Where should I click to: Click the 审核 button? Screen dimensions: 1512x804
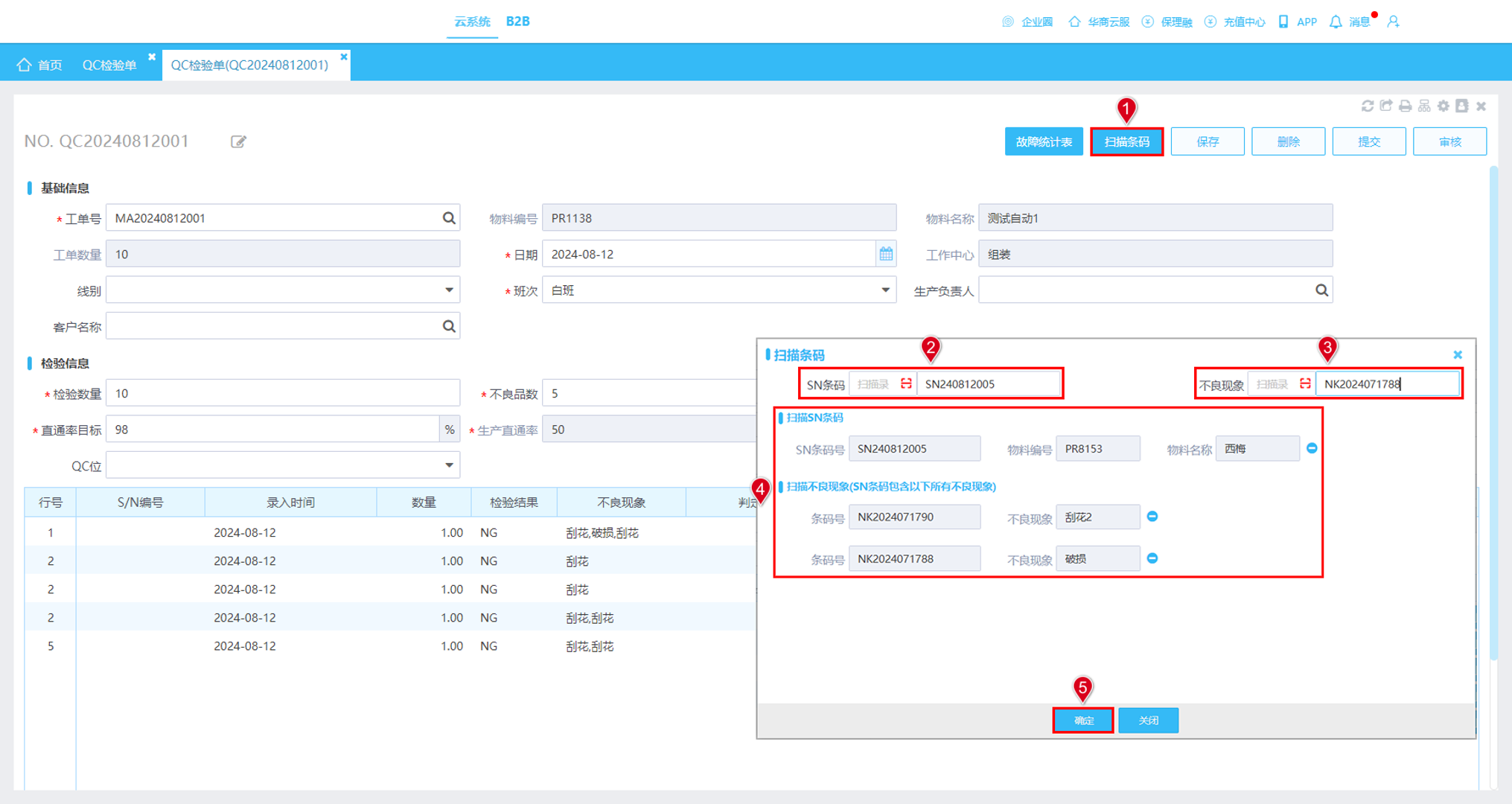point(1449,141)
